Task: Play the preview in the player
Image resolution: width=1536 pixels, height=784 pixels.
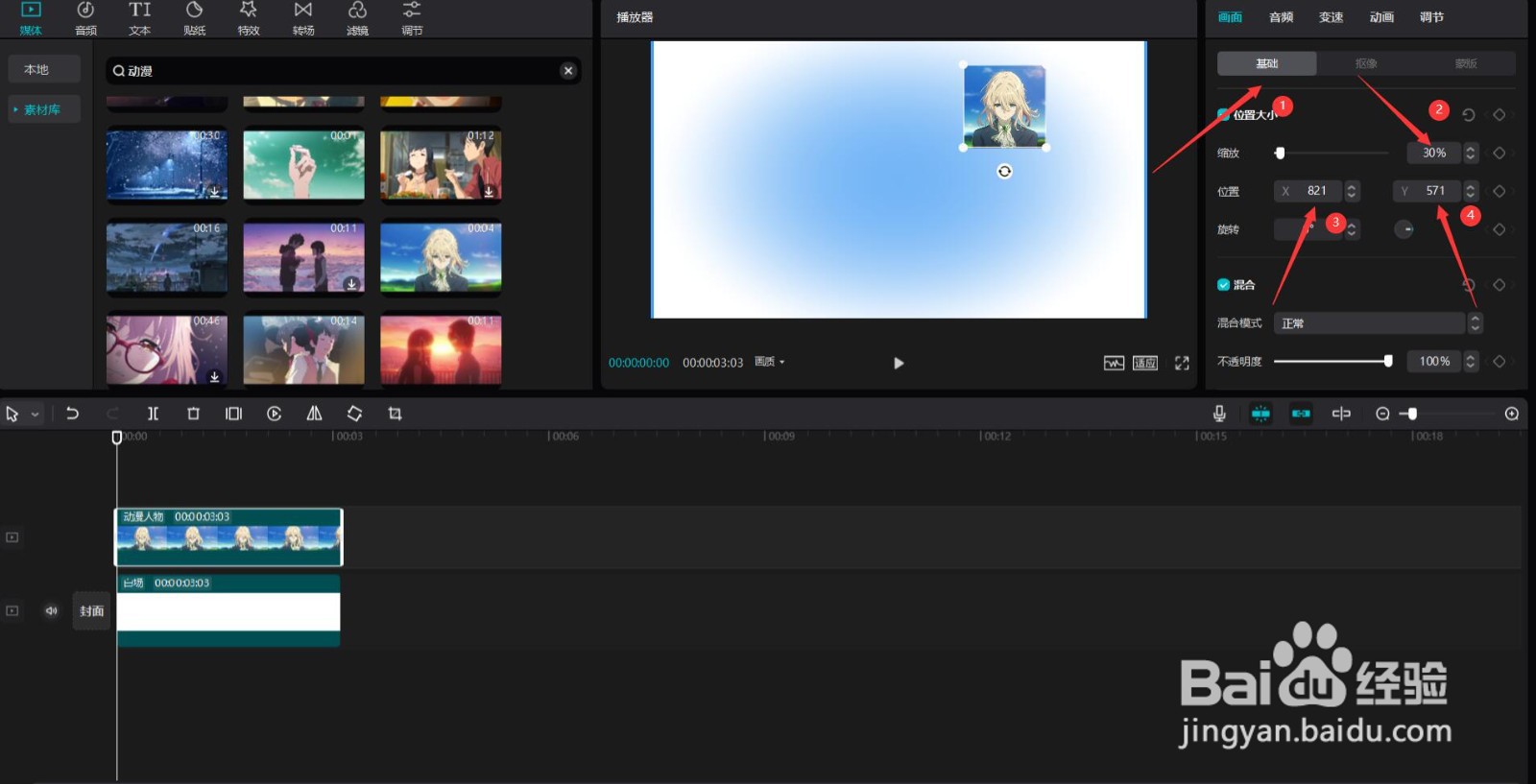Action: pyautogui.click(x=899, y=363)
